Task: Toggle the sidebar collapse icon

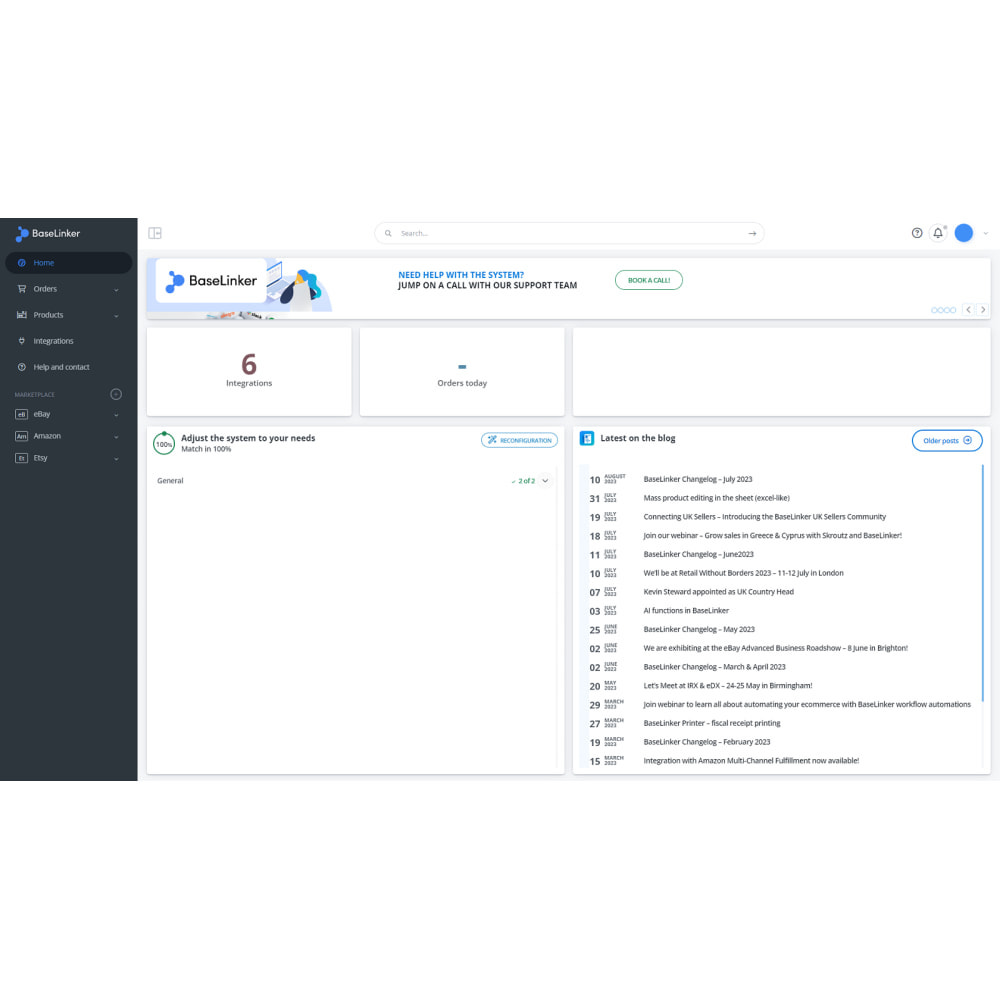Action: click(155, 233)
